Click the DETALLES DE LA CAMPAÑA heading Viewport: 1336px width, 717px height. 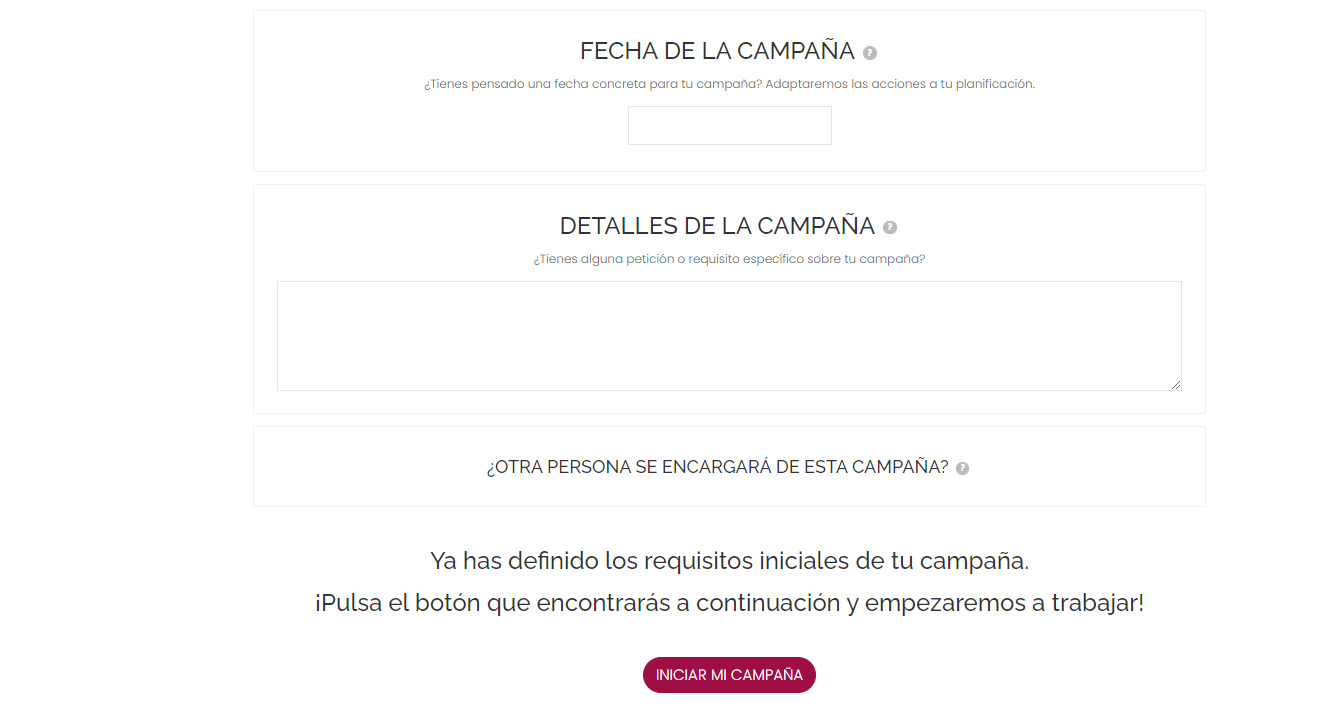click(x=717, y=226)
